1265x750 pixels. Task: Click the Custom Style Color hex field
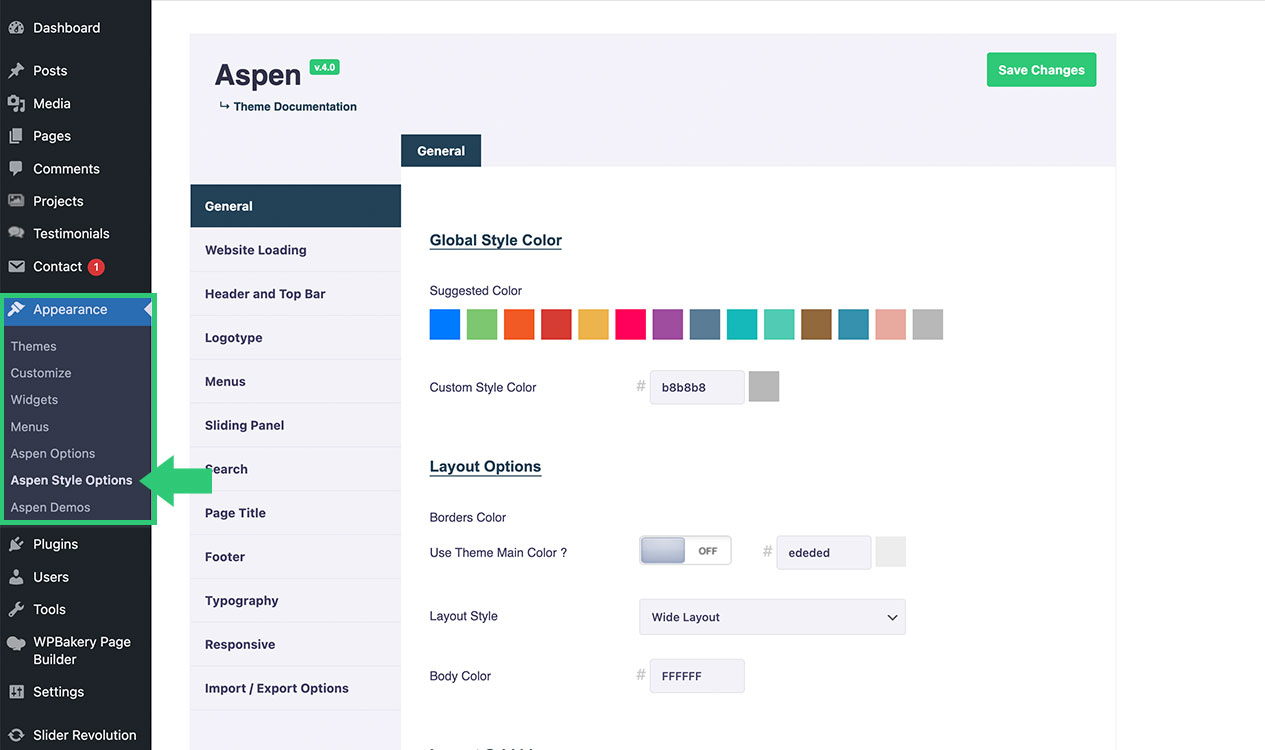coord(697,388)
